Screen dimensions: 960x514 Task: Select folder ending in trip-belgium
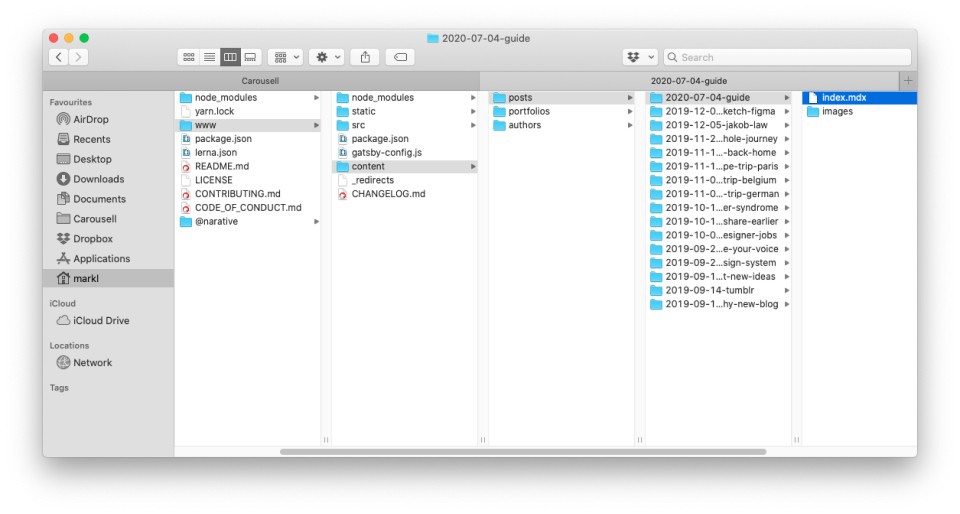[719, 180]
